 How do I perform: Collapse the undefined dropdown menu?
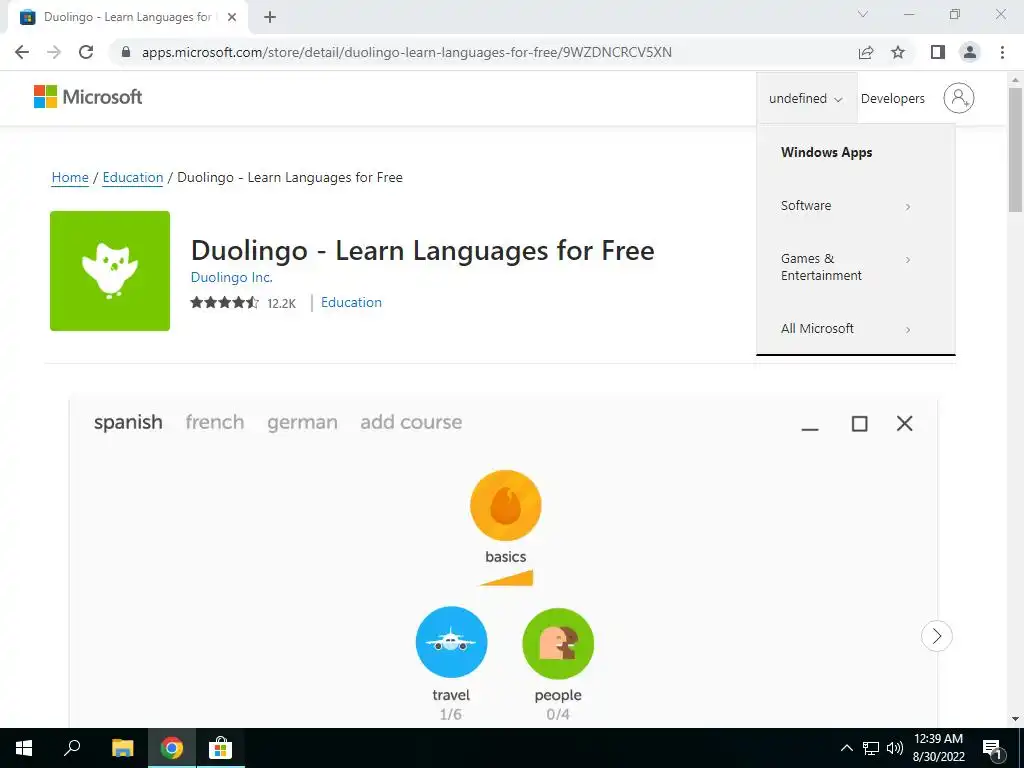806,99
